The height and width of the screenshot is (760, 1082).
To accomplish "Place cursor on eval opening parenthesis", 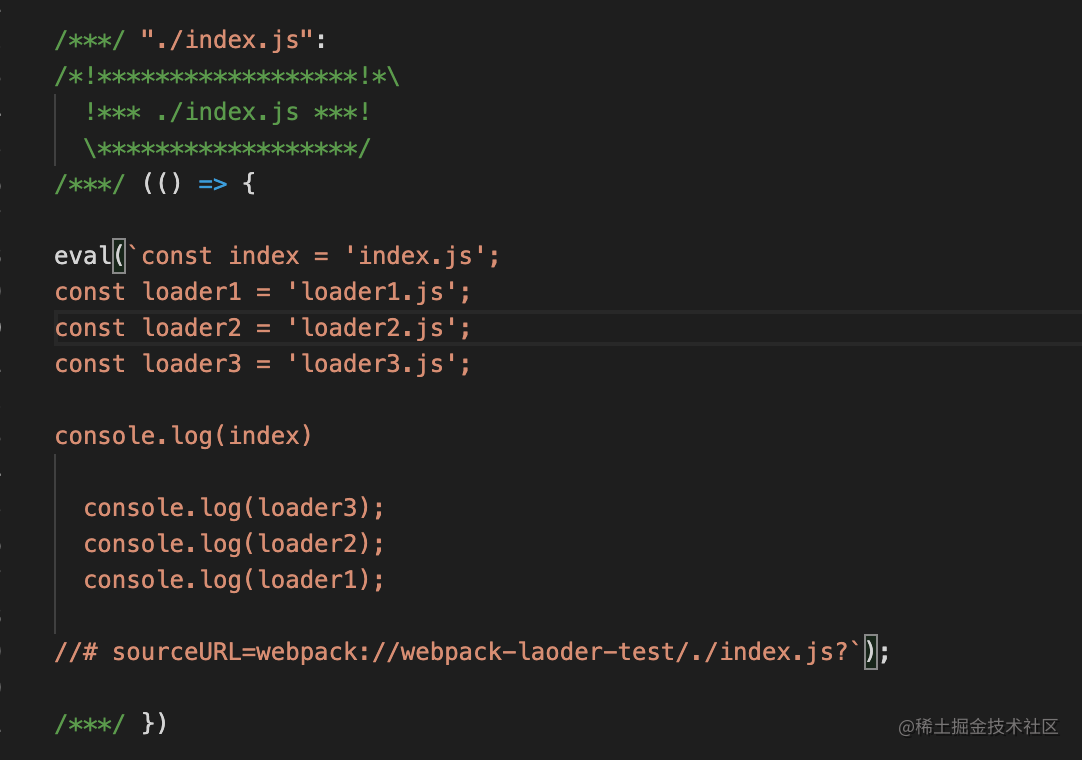I will pyautogui.click(x=119, y=255).
